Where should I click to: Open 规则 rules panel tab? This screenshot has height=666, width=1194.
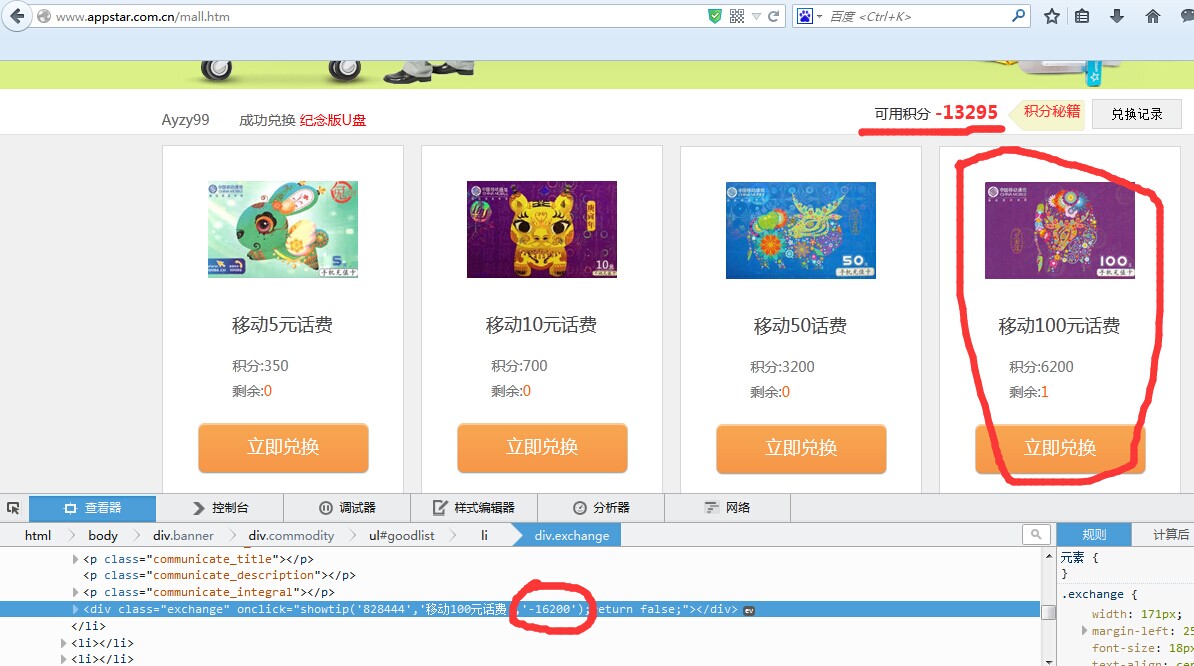pyautogui.click(x=1093, y=535)
